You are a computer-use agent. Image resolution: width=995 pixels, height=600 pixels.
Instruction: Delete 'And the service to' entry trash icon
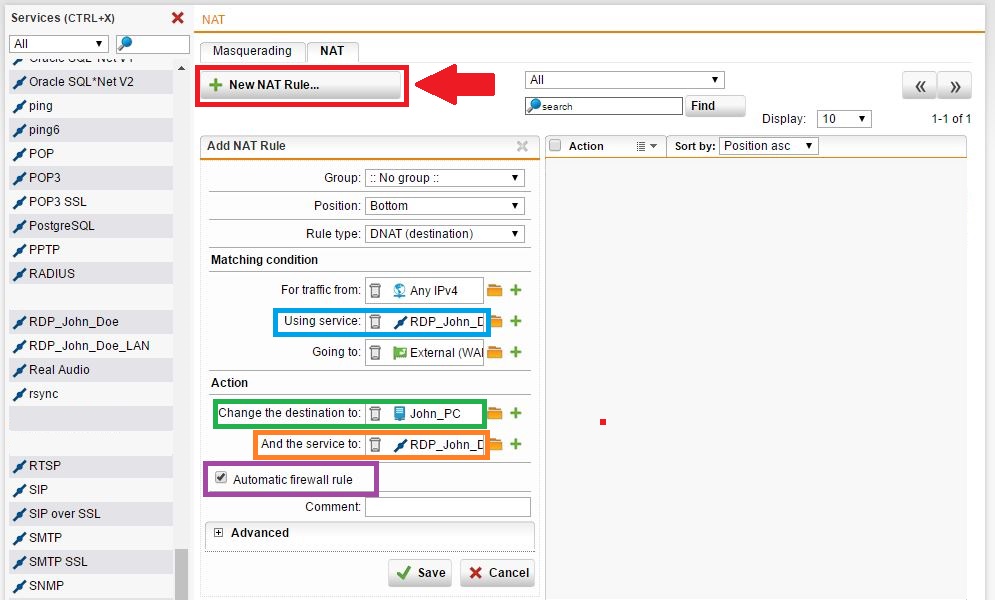point(376,445)
